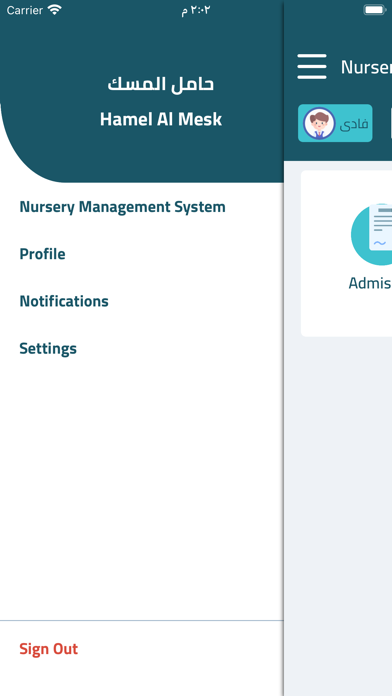The height and width of the screenshot is (696, 392).
Task: Select the child avatar chip فادى
Action: (x=335, y=123)
